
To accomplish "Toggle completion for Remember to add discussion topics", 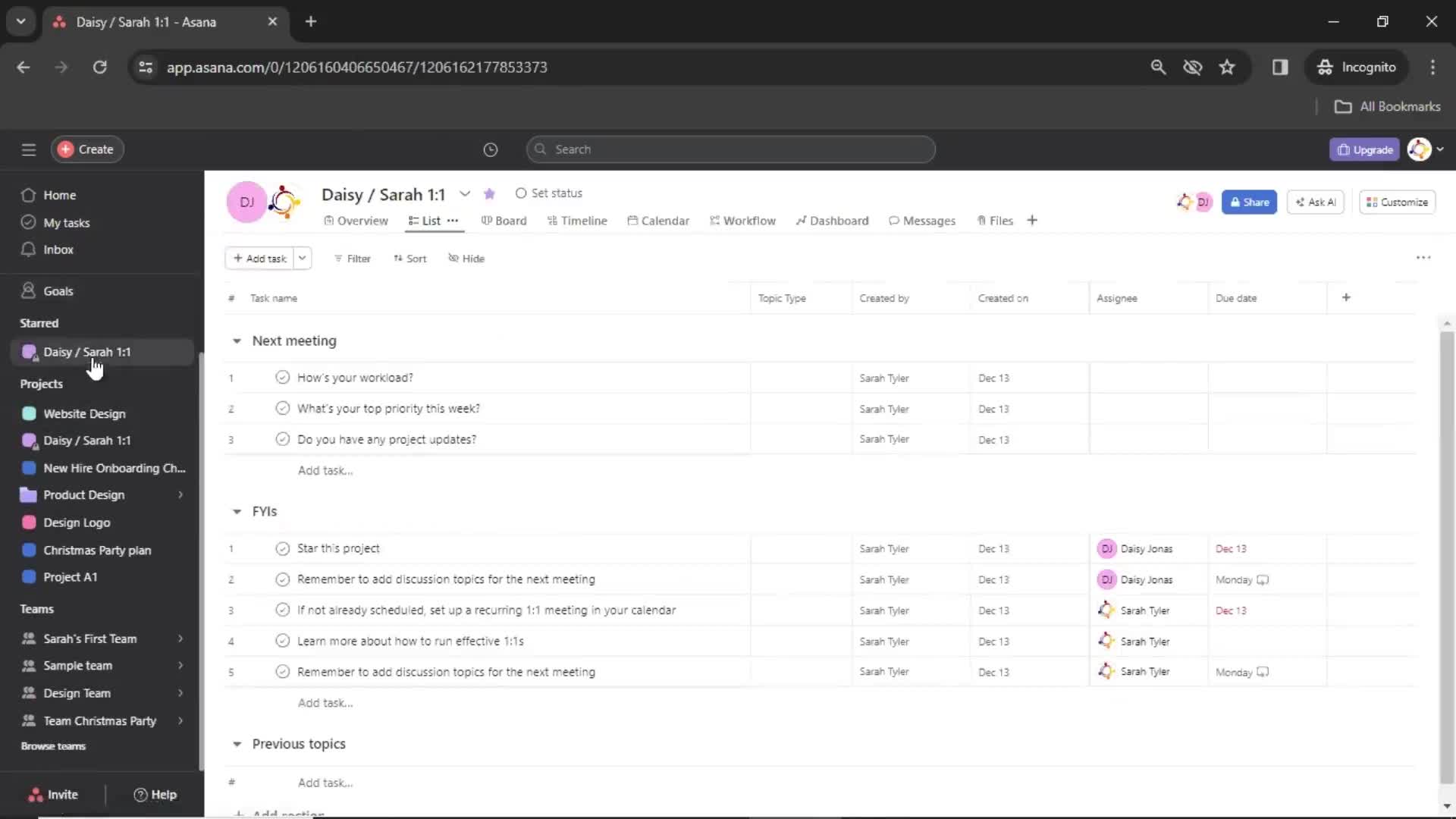I will click(281, 579).
